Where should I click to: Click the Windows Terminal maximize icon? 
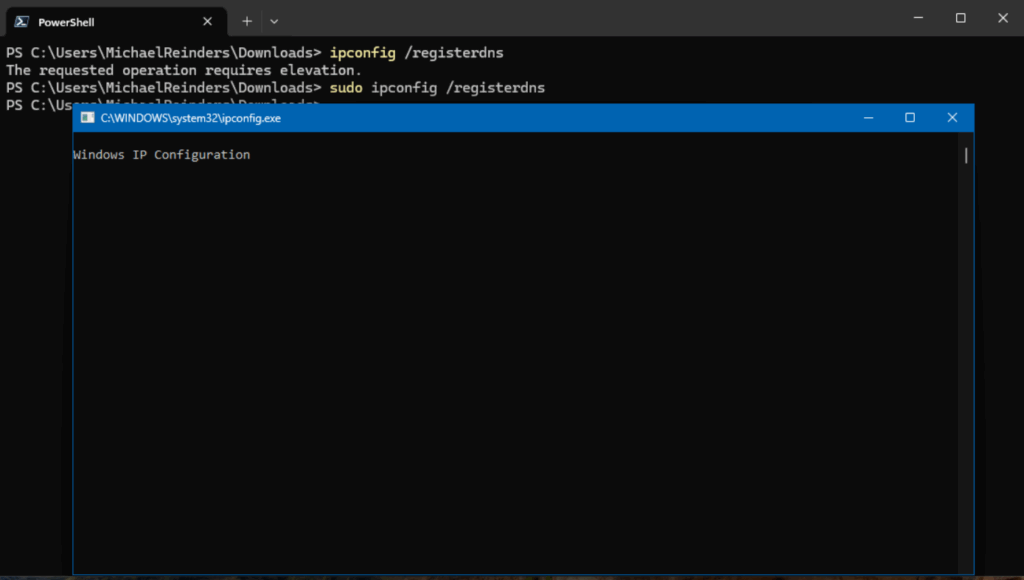tap(960, 17)
